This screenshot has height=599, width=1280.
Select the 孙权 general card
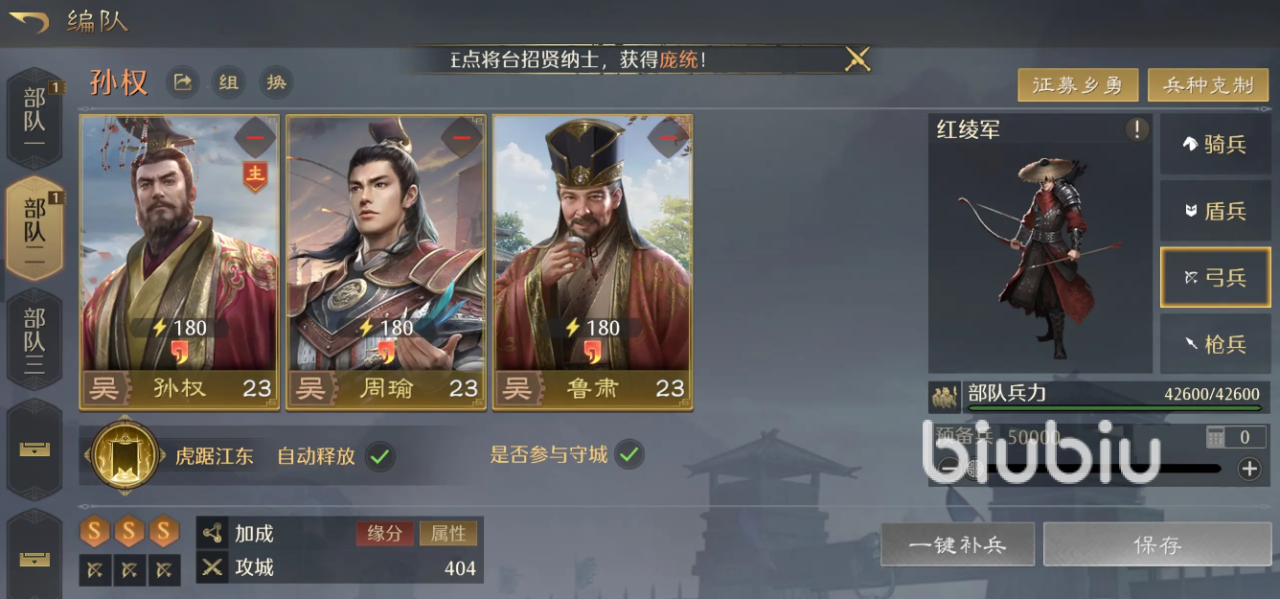click(180, 261)
